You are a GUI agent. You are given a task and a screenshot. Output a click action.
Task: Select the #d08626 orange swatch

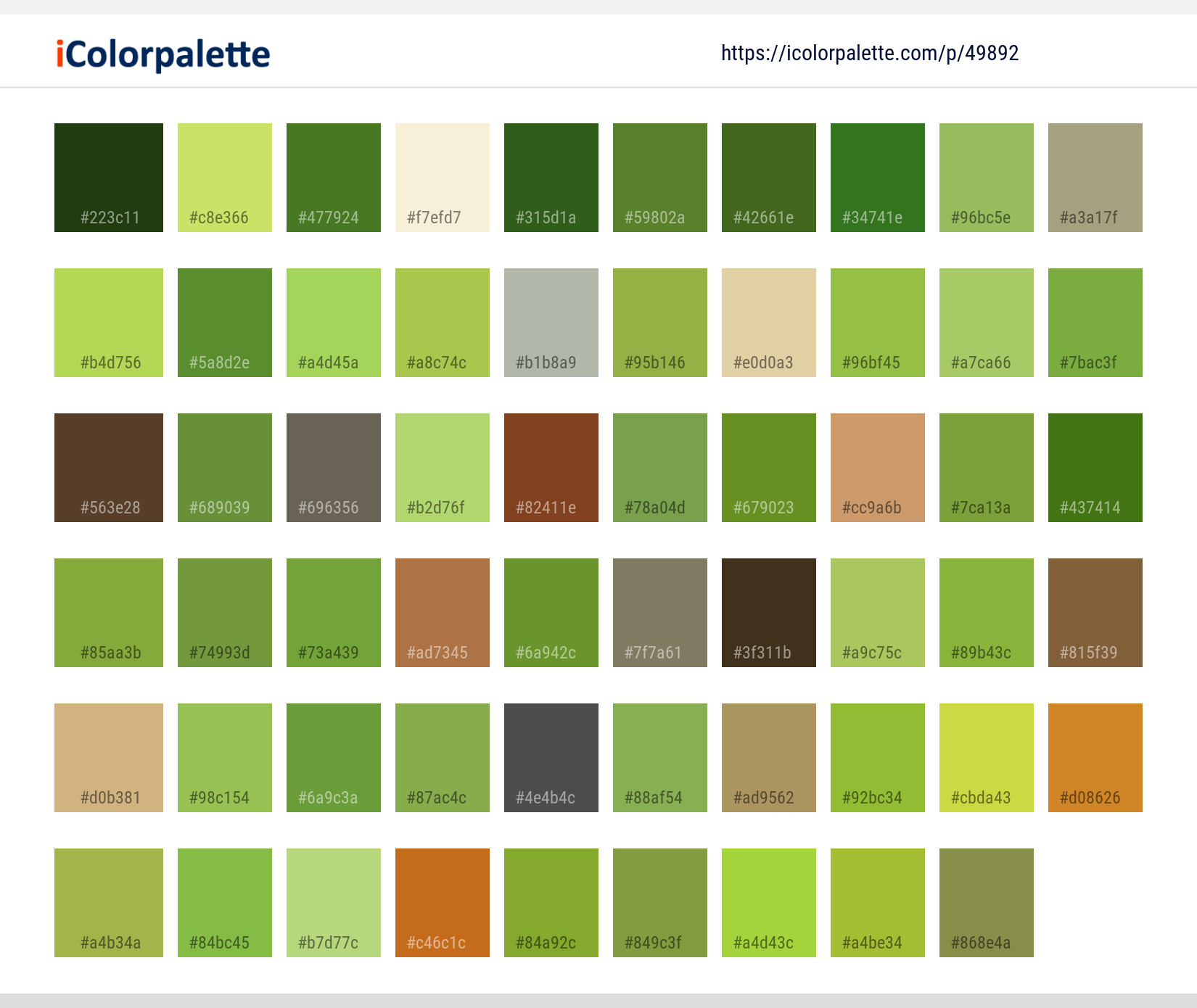pos(1095,758)
